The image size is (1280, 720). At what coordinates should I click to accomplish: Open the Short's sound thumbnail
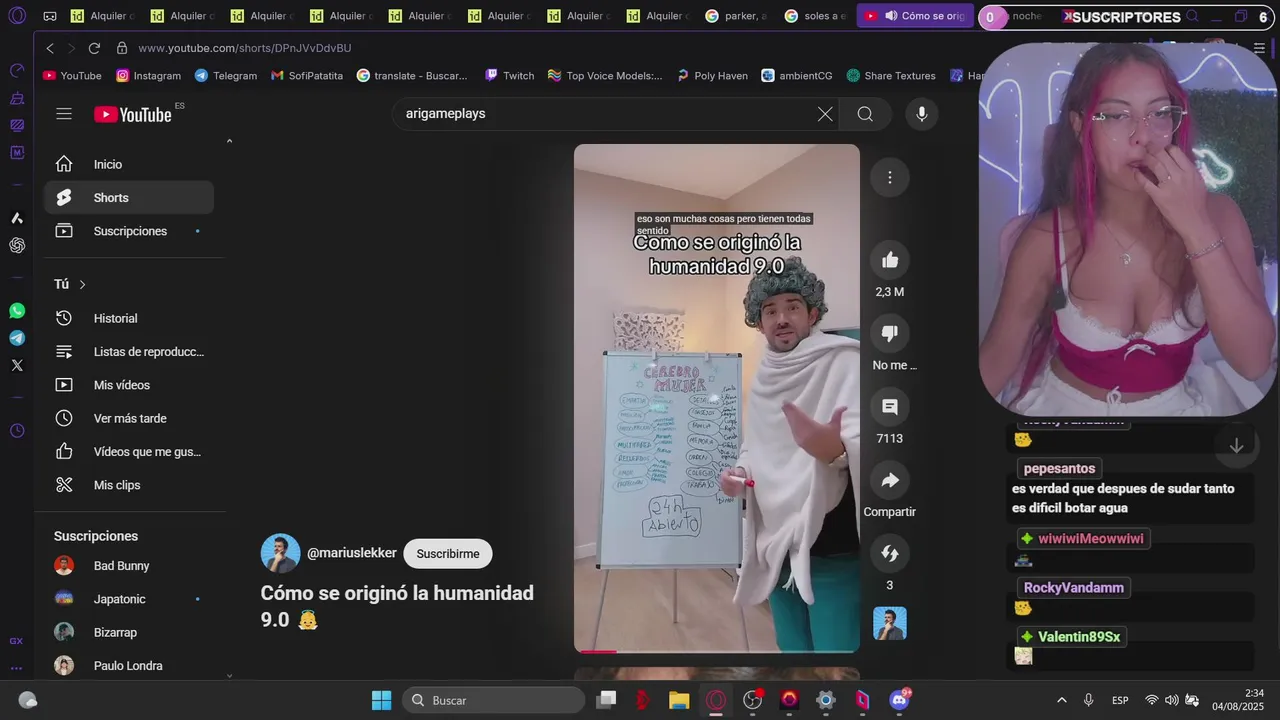click(890, 624)
